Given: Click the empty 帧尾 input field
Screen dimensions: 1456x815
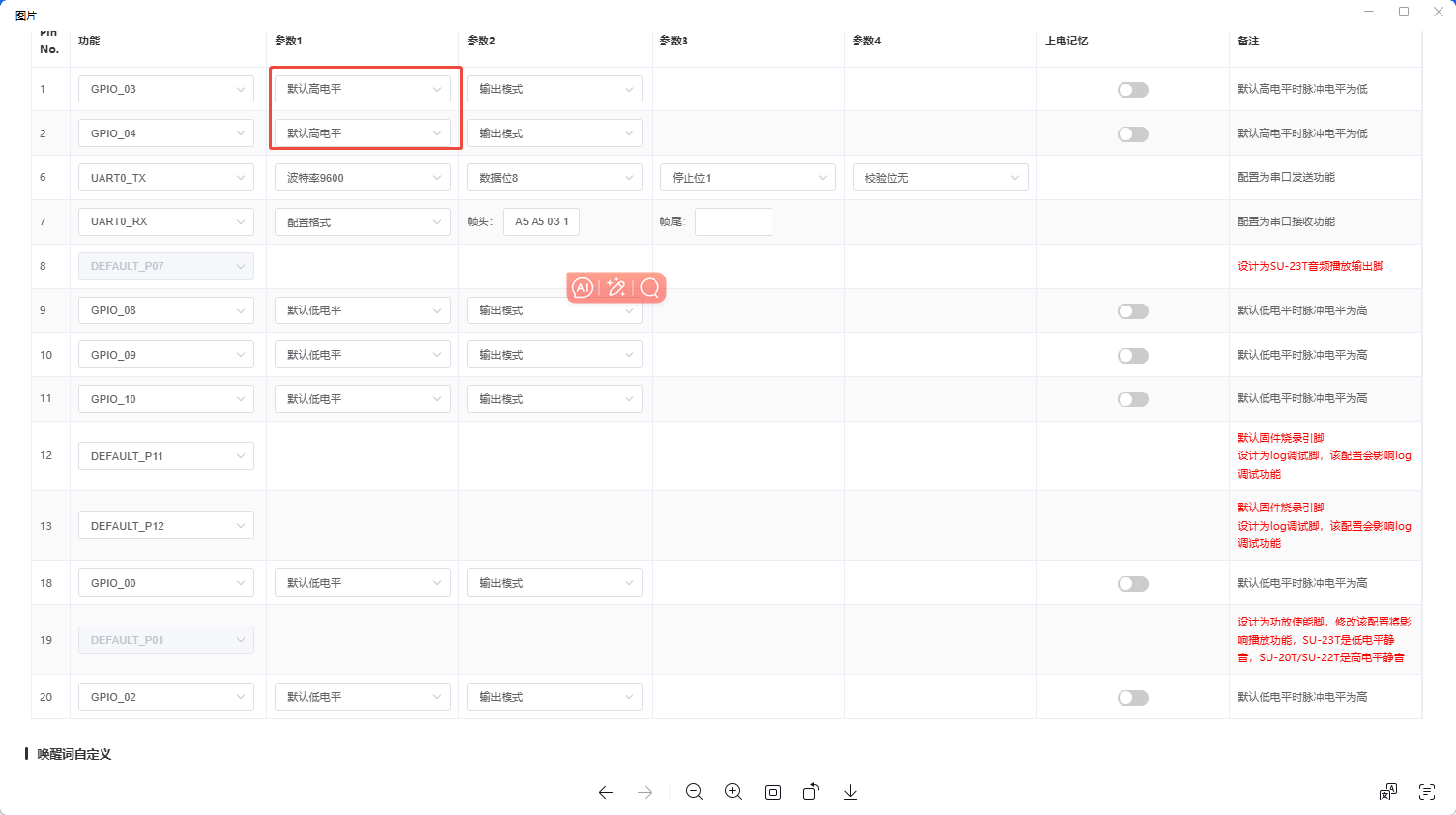Looking at the screenshot, I should 733,222.
